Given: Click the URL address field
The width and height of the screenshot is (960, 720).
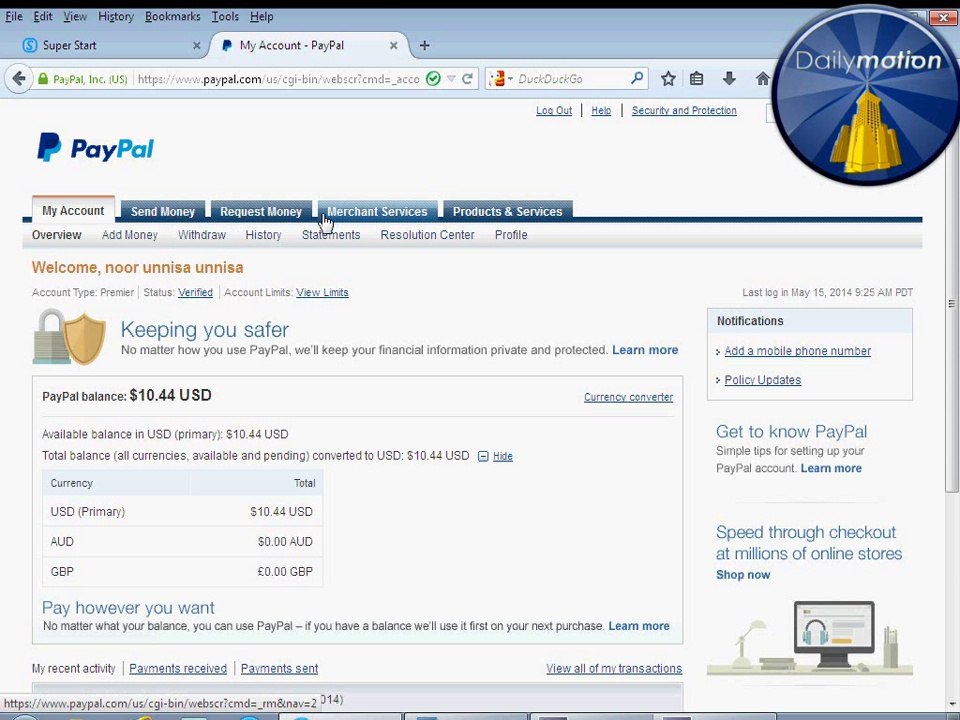Looking at the screenshot, I should 279,79.
